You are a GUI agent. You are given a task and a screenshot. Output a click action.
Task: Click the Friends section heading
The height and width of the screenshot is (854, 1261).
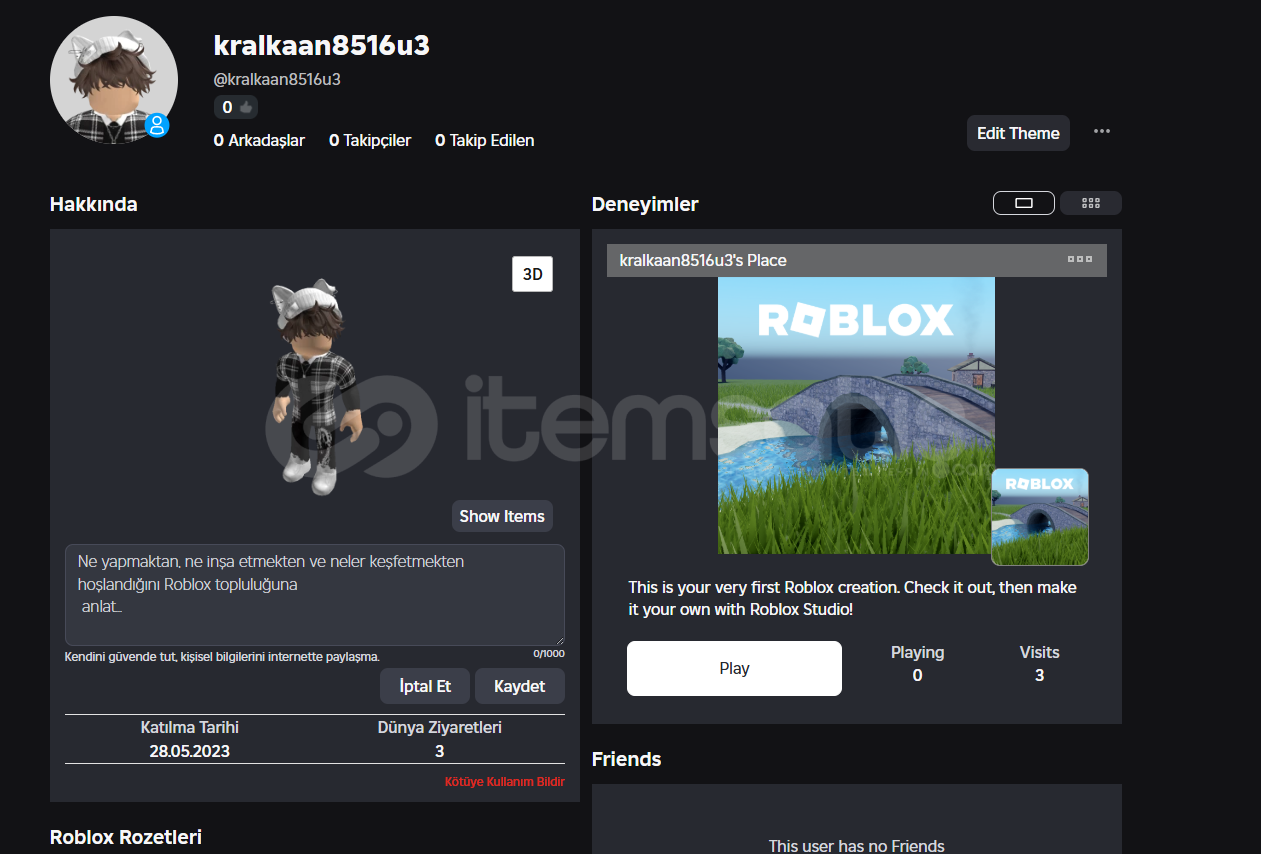click(627, 759)
